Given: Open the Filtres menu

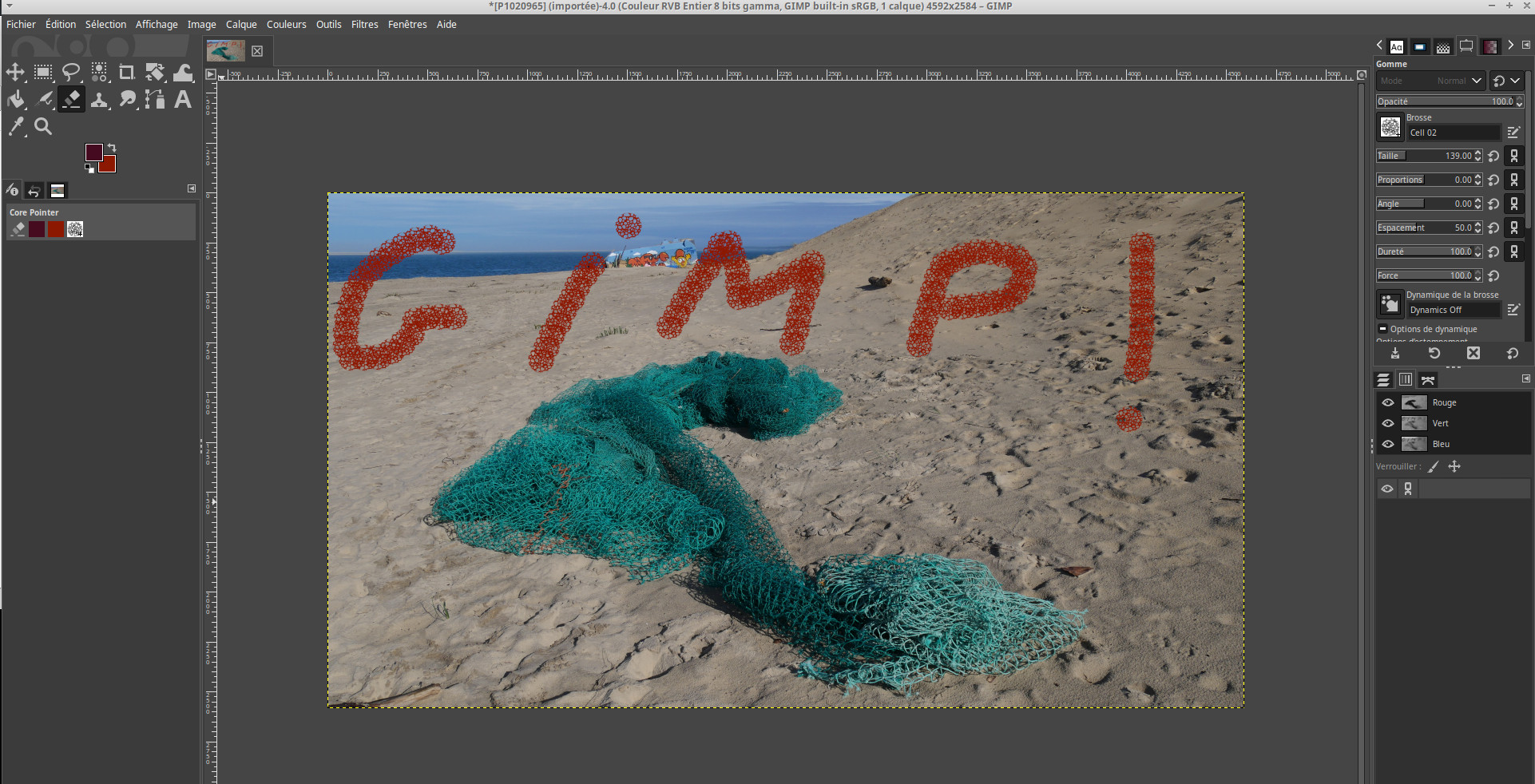Looking at the screenshot, I should click(364, 25).
